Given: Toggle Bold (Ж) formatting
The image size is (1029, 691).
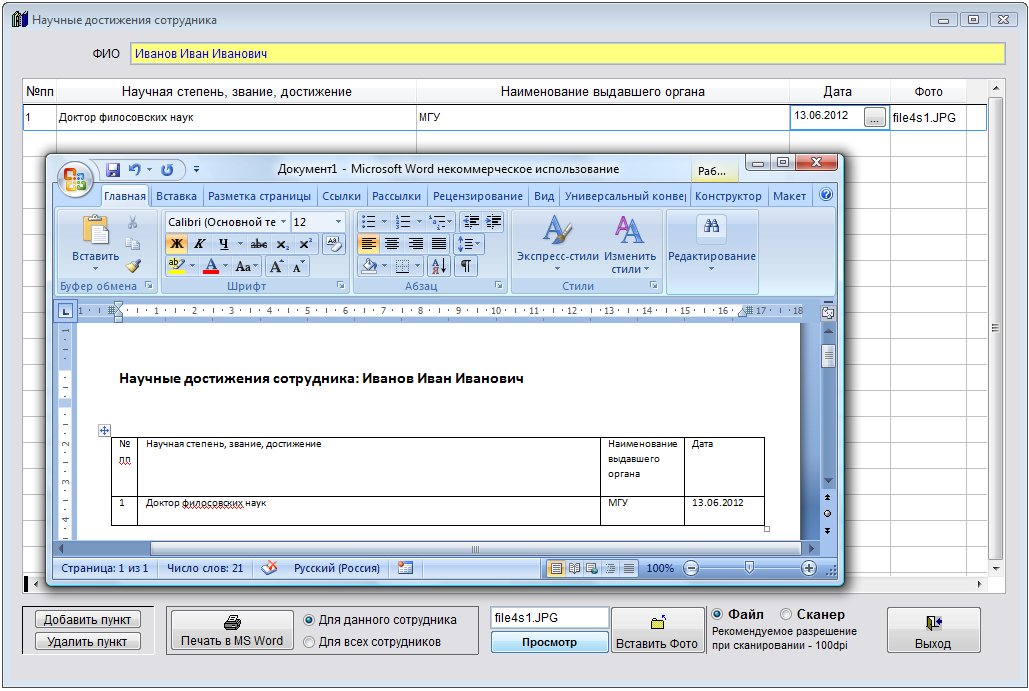Looking at the screenshot, I should (x=177, y=244).
